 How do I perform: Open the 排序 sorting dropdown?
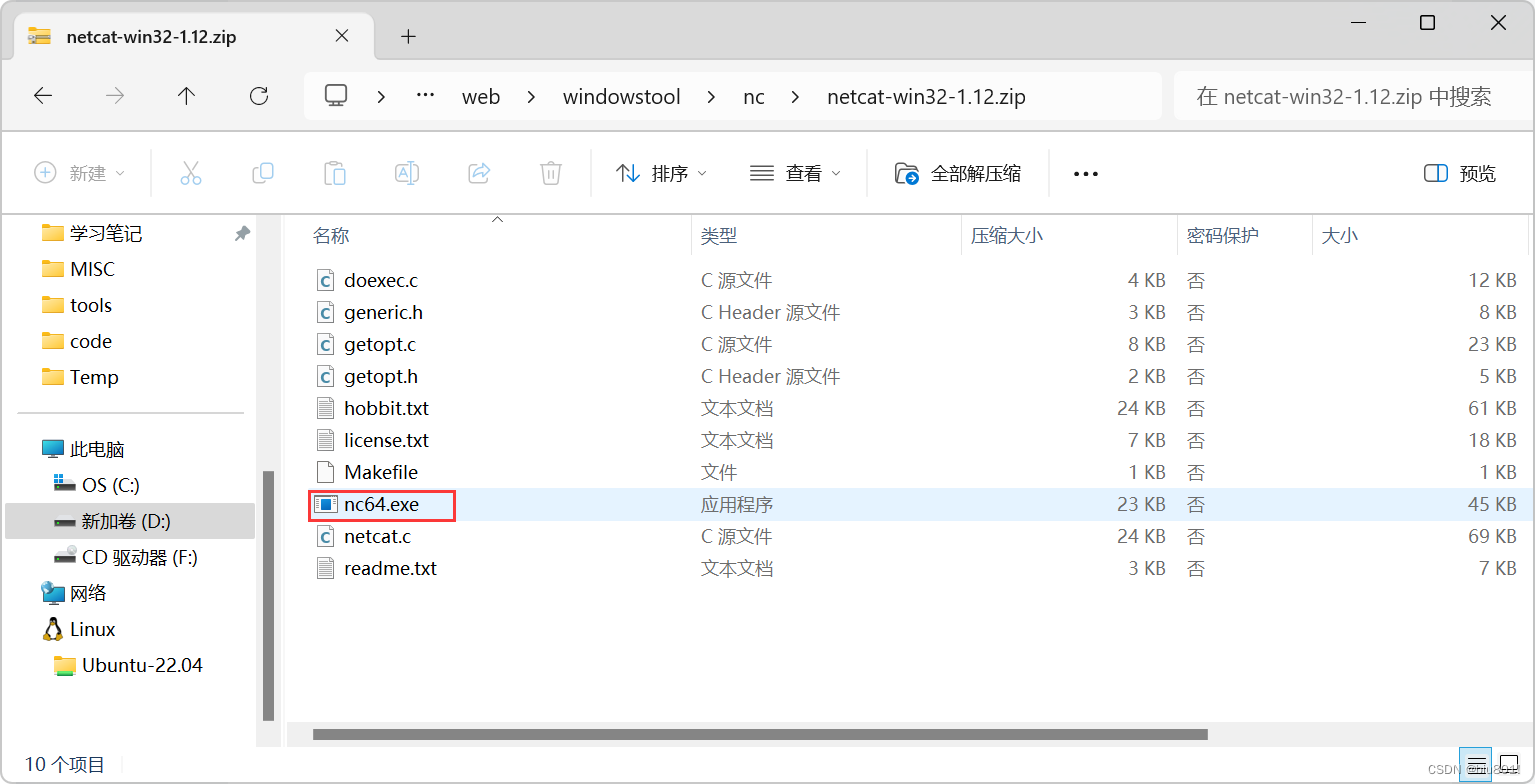(661, 172)
